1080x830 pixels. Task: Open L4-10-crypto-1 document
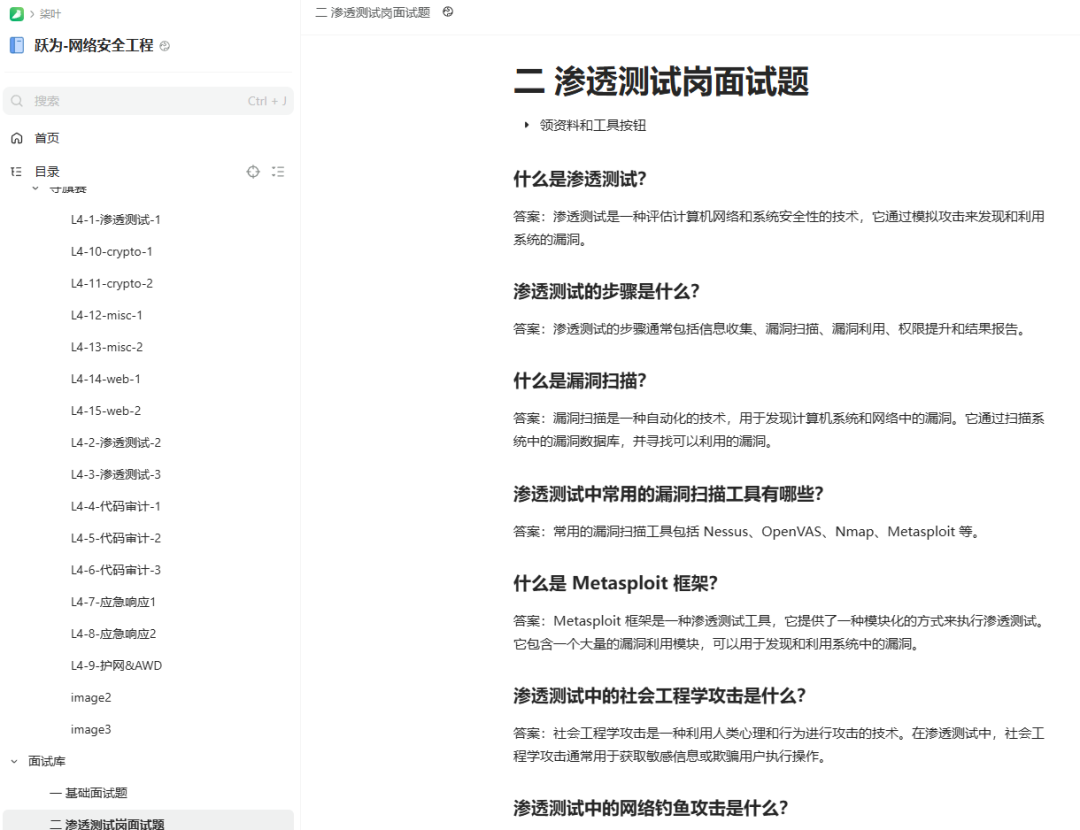pyautogui.click(x=112, y=251)
